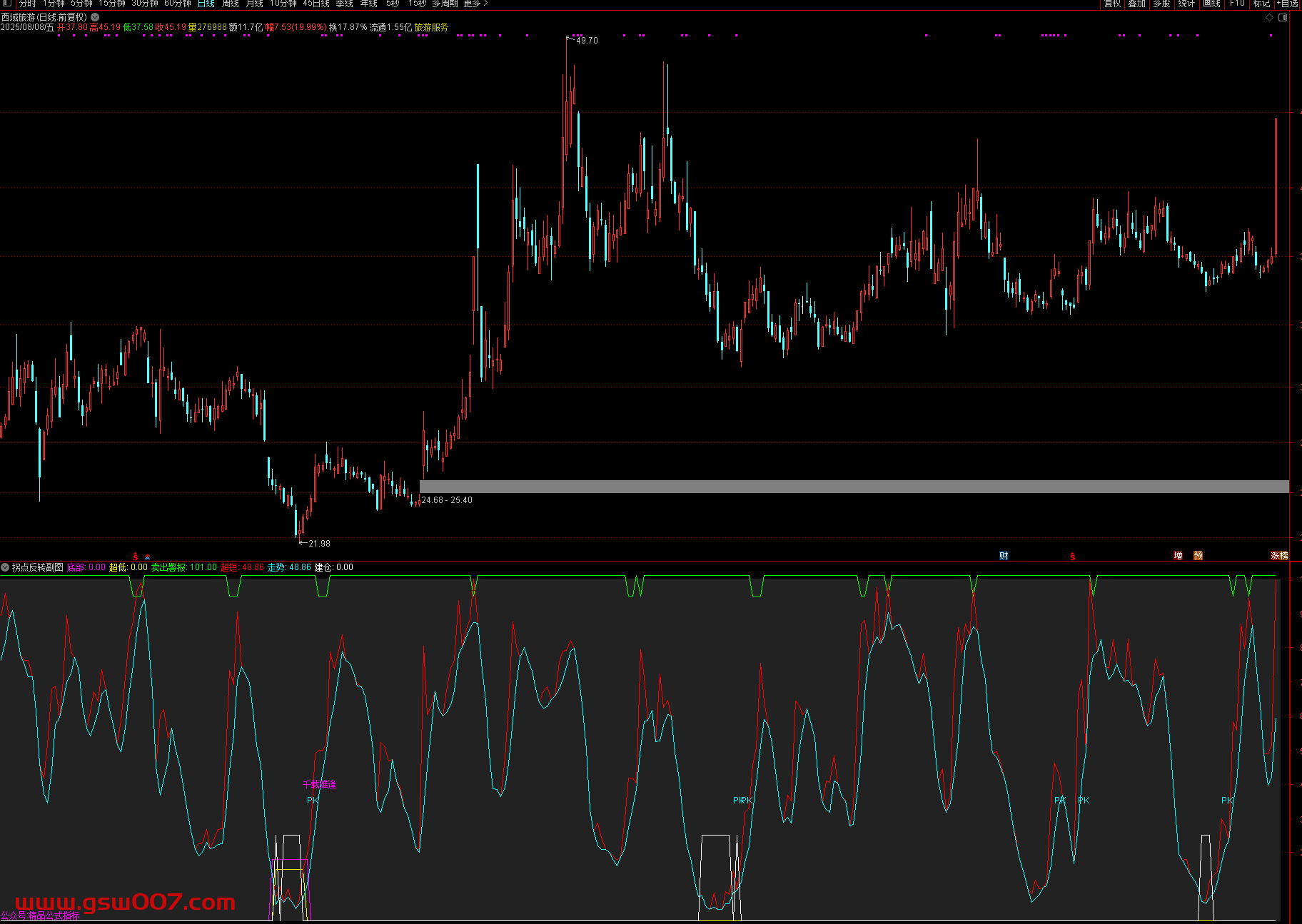Select the 季线 quarterly tab
The width and height of the screenshot is (1302, 924).
[x=345, y=4]
